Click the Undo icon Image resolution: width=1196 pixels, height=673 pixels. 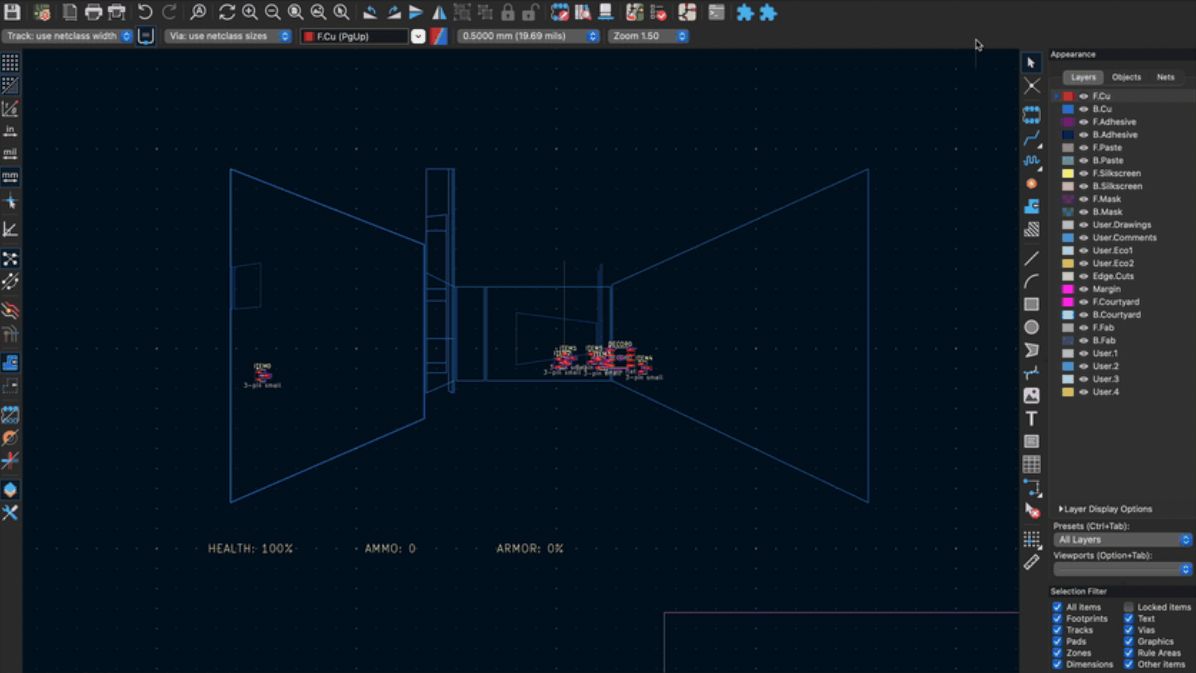click(x=146, y=13)
